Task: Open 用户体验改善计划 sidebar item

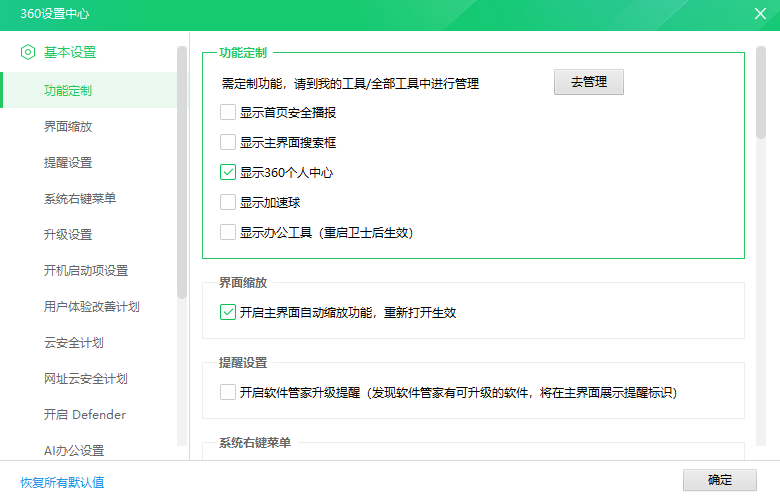Action: (92, 306)
